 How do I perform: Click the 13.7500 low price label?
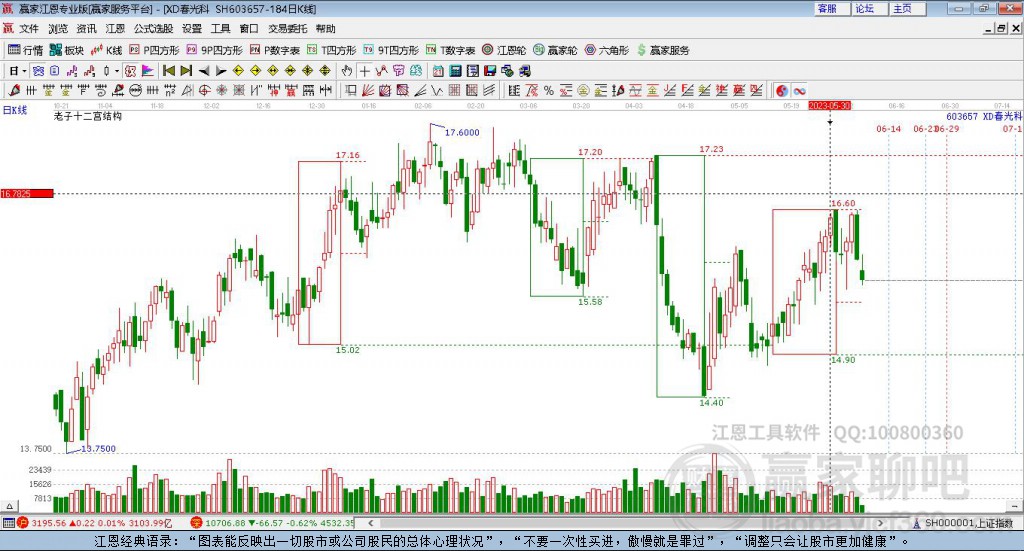click(98, 449)
